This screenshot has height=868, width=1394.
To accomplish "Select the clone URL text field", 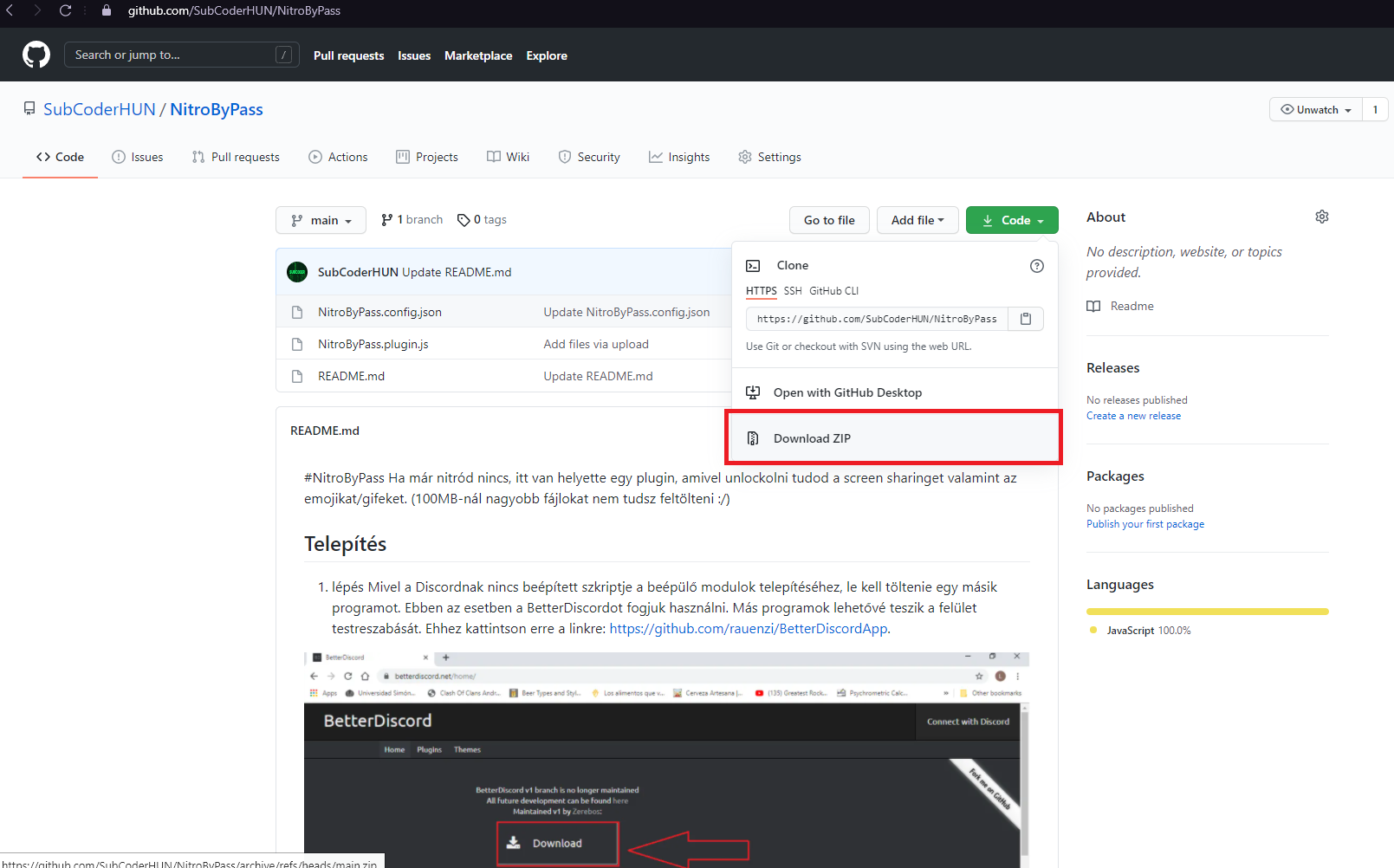I will (x=877, y=319).
